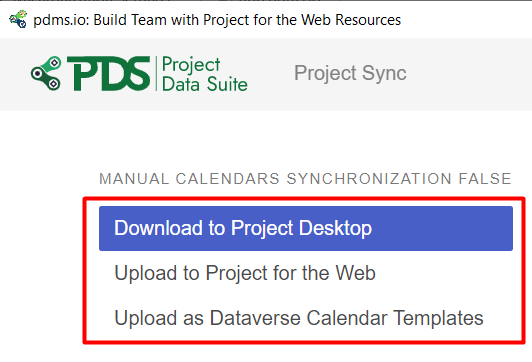Image resolution: width=532 pixels, height=362 pixels.
Task: Click the blue highlighted download entry
Action: [306, 228]
